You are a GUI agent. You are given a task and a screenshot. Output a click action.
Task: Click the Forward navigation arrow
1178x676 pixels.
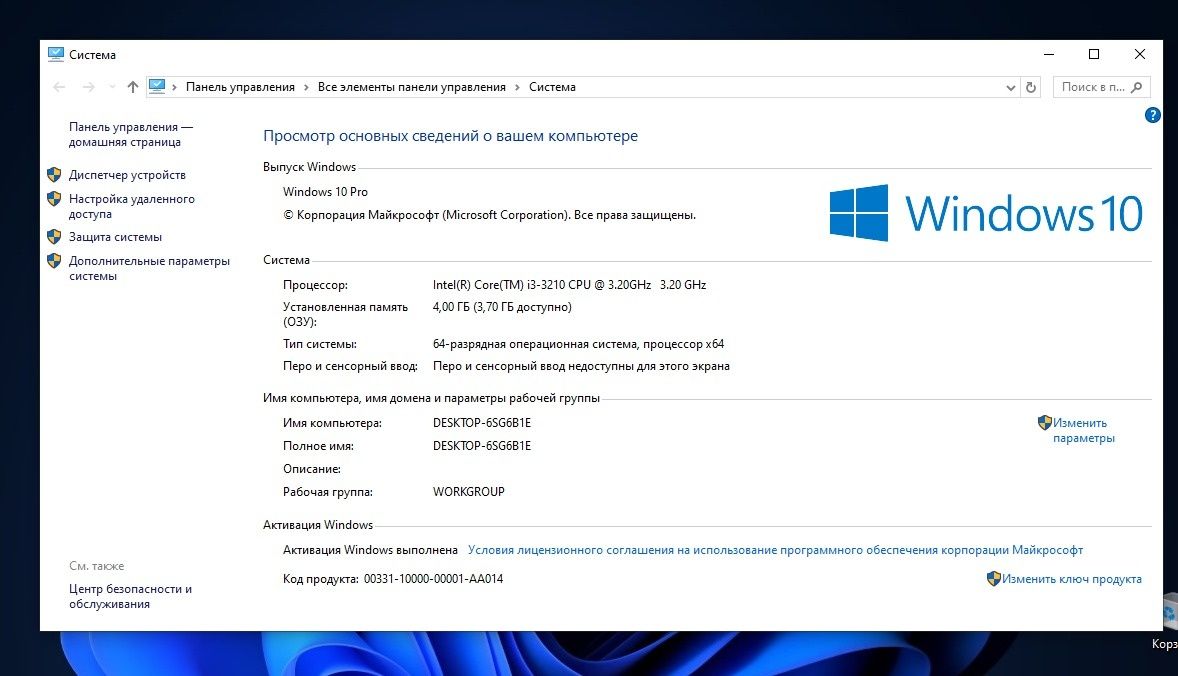click(x=89, y=87)
